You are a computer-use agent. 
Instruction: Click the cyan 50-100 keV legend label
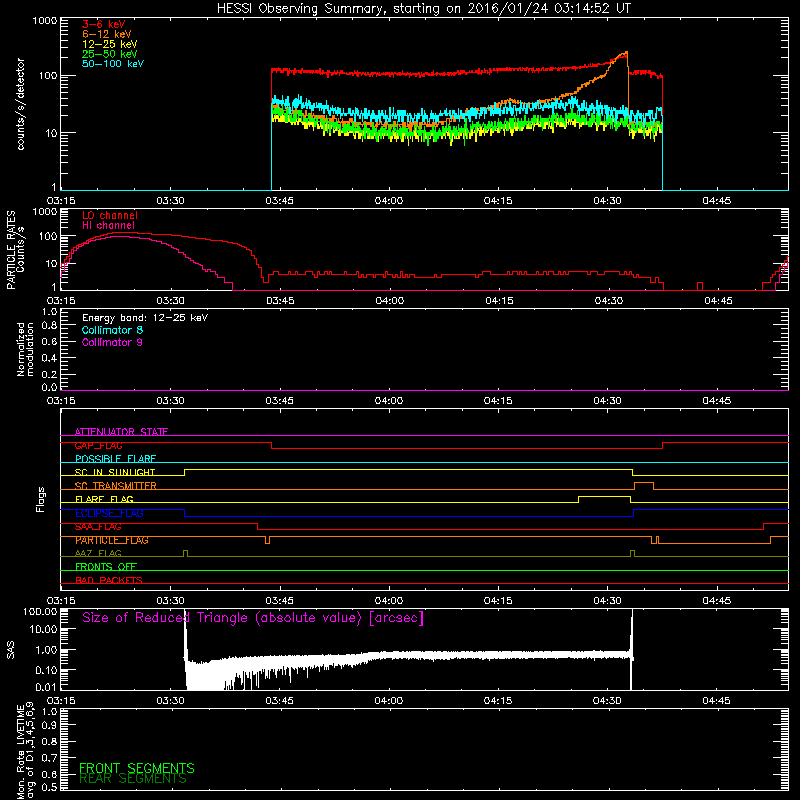coord(113,64)
